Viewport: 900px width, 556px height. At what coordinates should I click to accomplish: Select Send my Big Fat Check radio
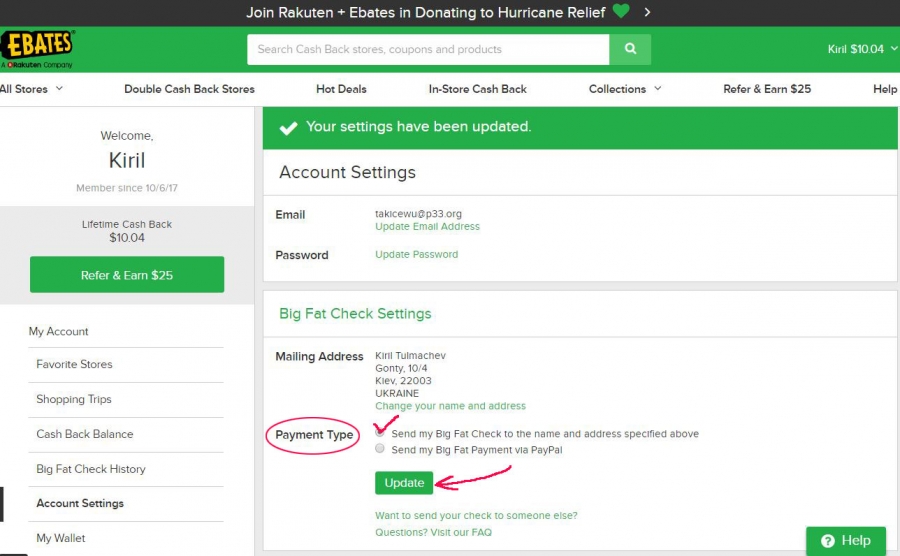379,433
